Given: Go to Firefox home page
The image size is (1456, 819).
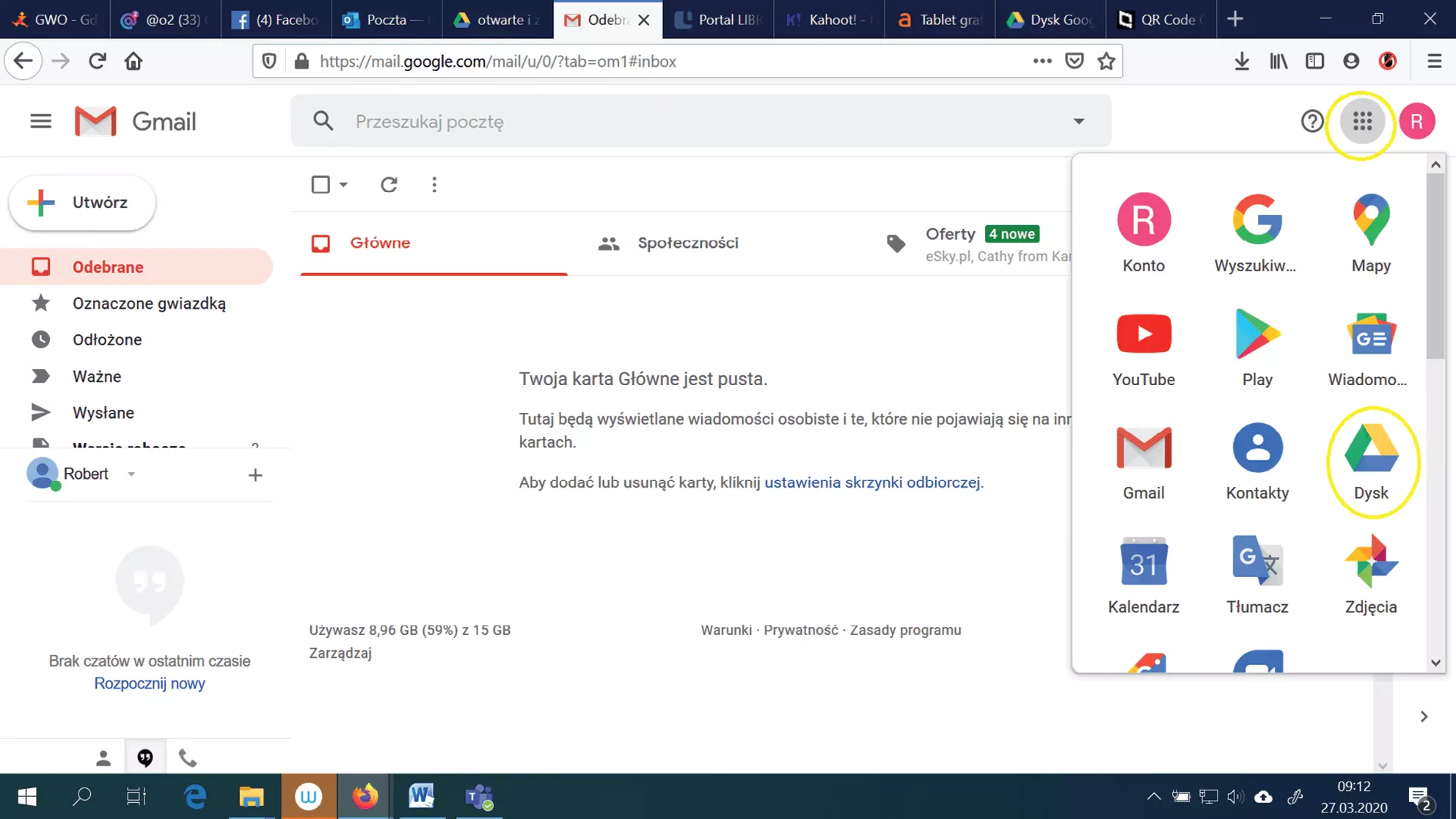Looking at the screenshot, I should pos(133,62).
